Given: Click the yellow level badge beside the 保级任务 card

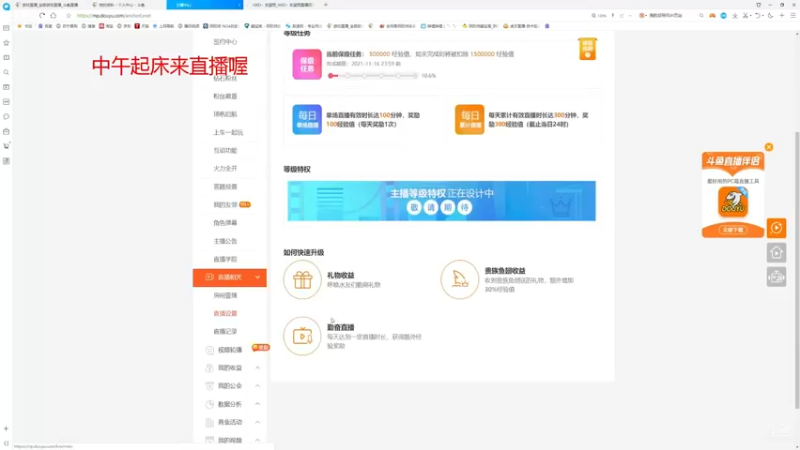Looking at the screenshot, I should (x=587, y=49).
